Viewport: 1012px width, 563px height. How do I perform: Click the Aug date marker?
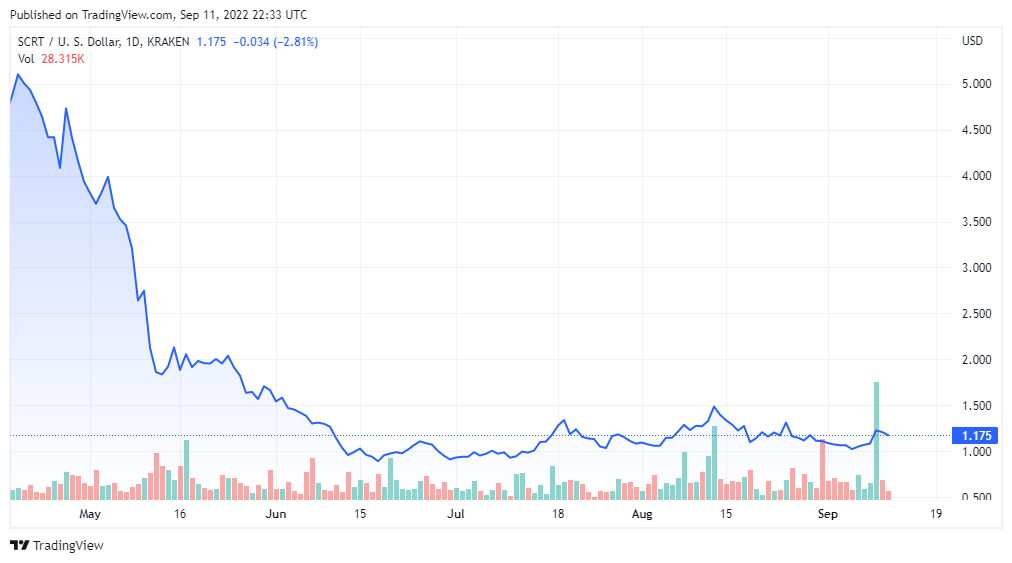point(642,514)
